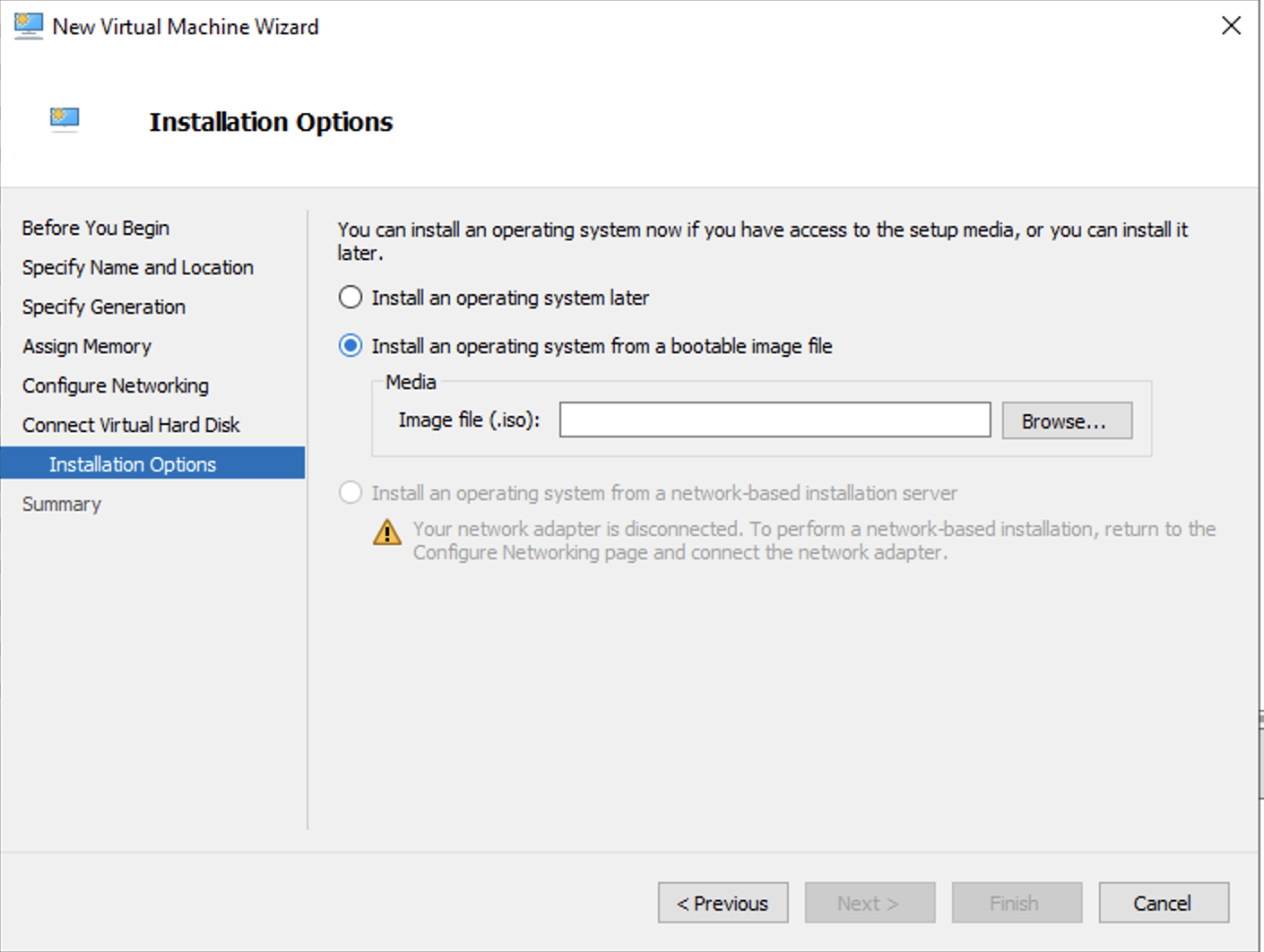Select Install from a bootable image file
1264x952 pixels.
pos(350,346)
